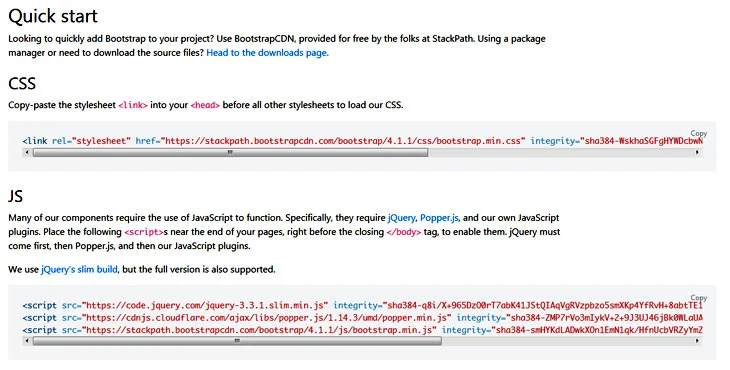The width and height of the screenshot is (730, 370).
Task: Click the inline <link> code tag
Action: click(x=133, y=105)
